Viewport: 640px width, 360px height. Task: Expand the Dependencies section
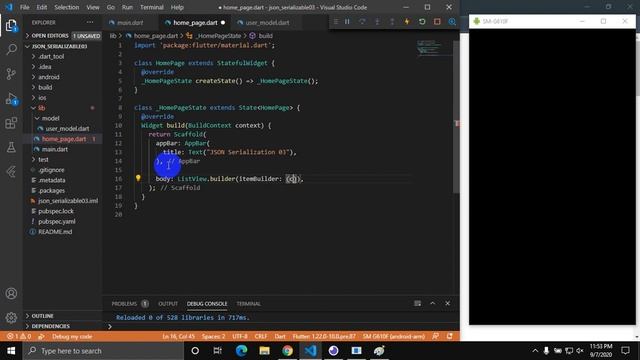click(x=62, y=326)
